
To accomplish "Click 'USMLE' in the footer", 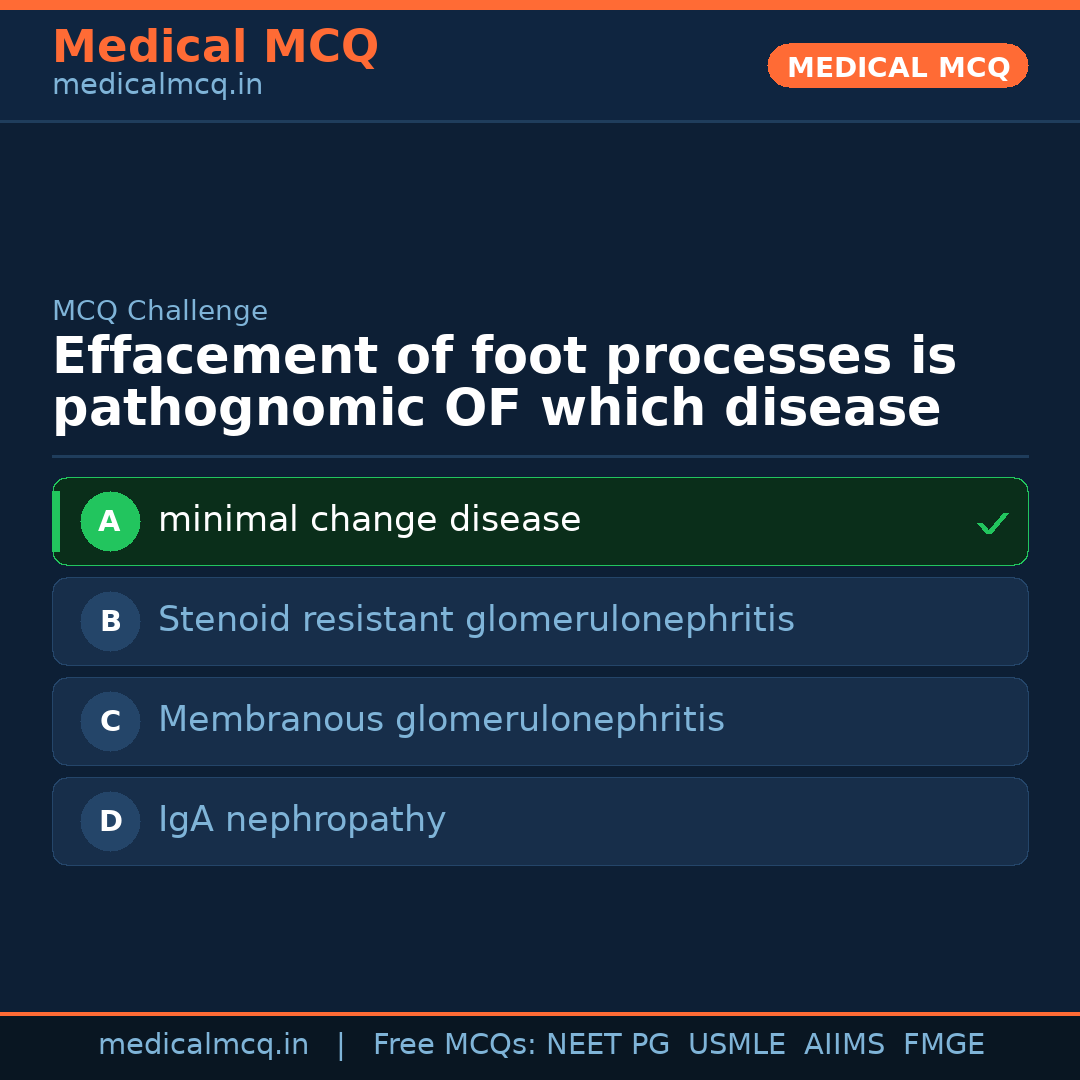I will coord(736,1045).
